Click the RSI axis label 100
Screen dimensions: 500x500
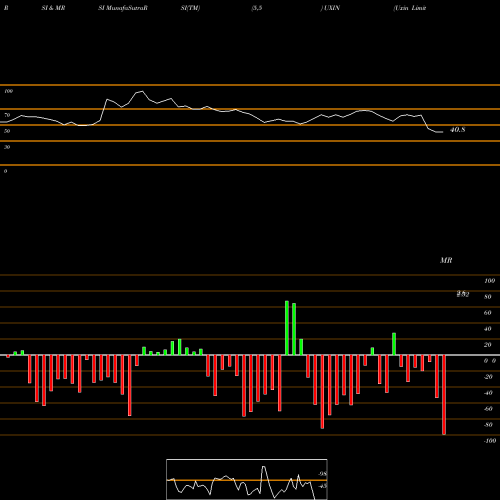[x=8, y=91]
